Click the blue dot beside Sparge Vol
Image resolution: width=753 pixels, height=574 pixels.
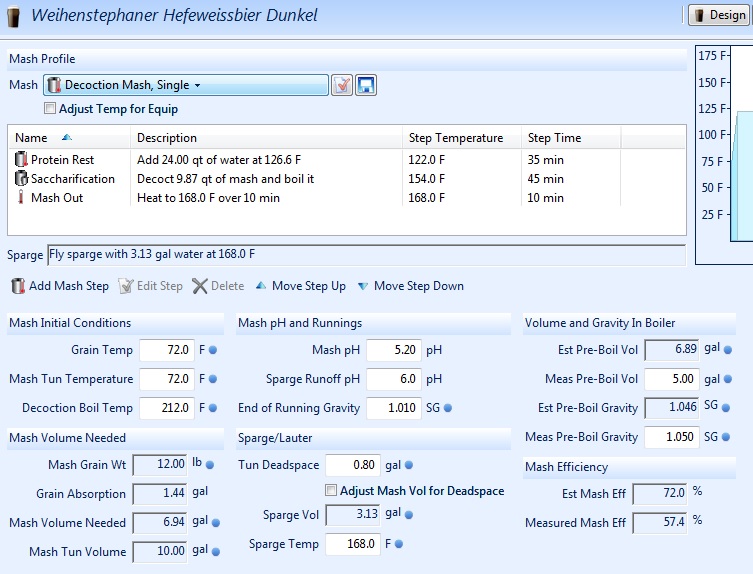pos(409,515)
